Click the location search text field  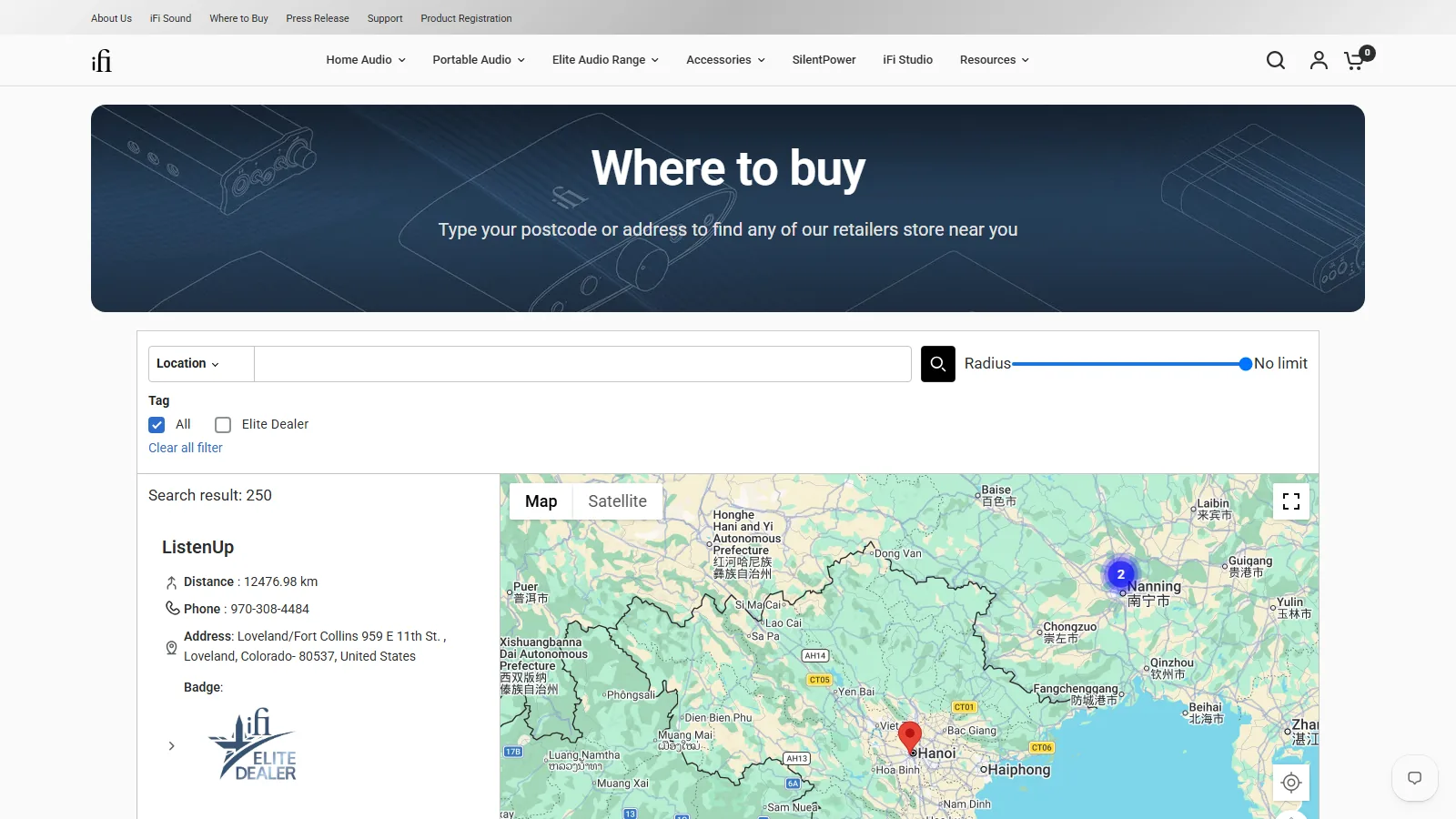582,364
